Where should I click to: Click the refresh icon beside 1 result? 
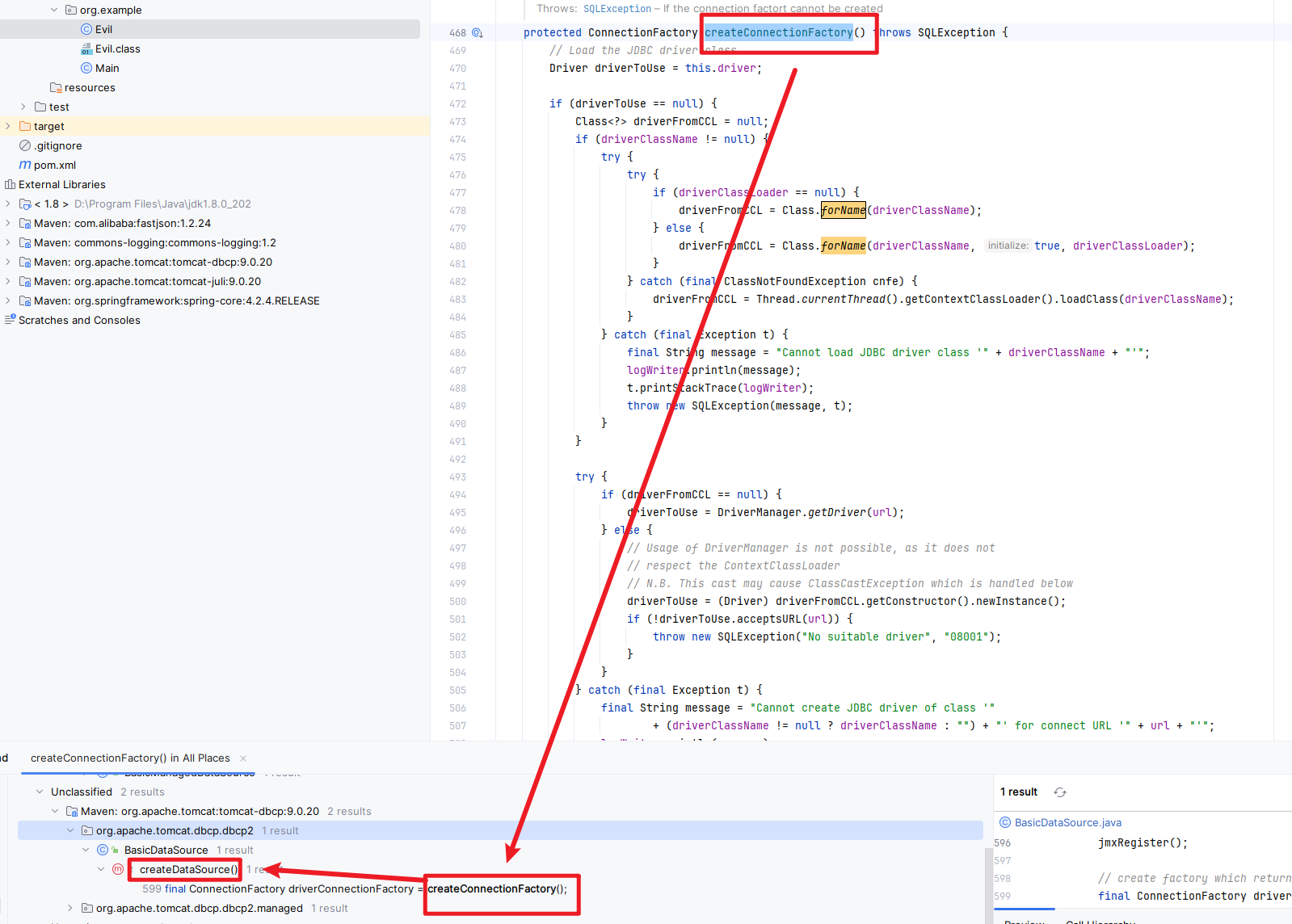1060,792
